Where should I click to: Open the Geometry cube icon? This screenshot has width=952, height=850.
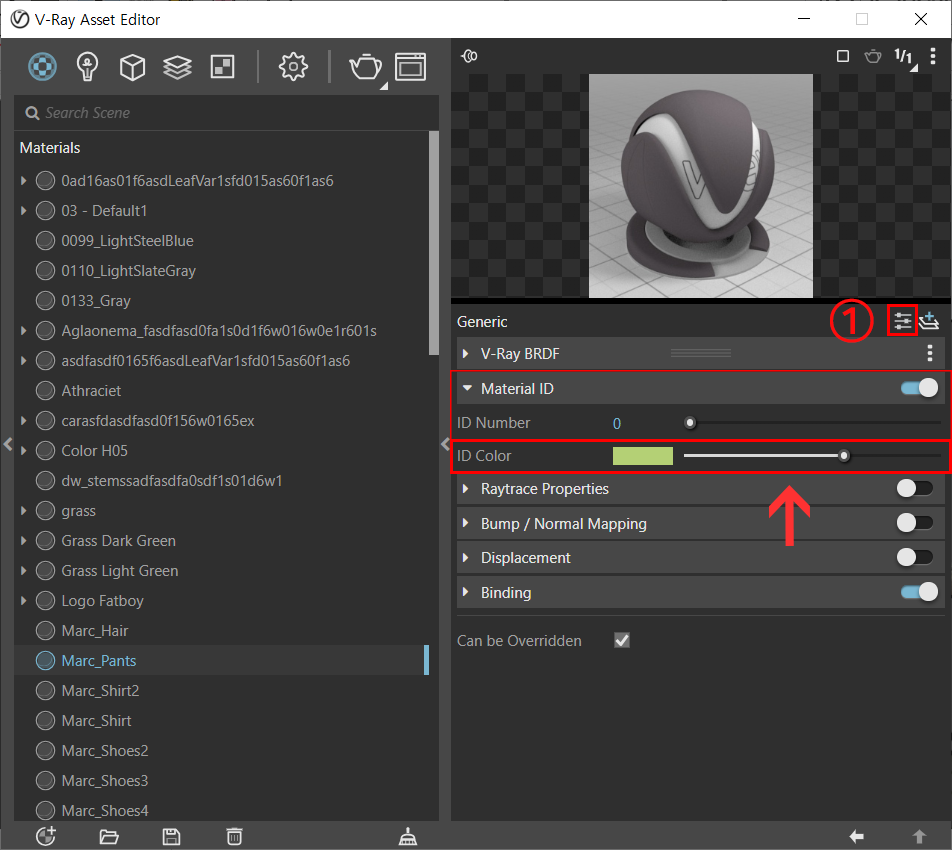pos(132,67)
